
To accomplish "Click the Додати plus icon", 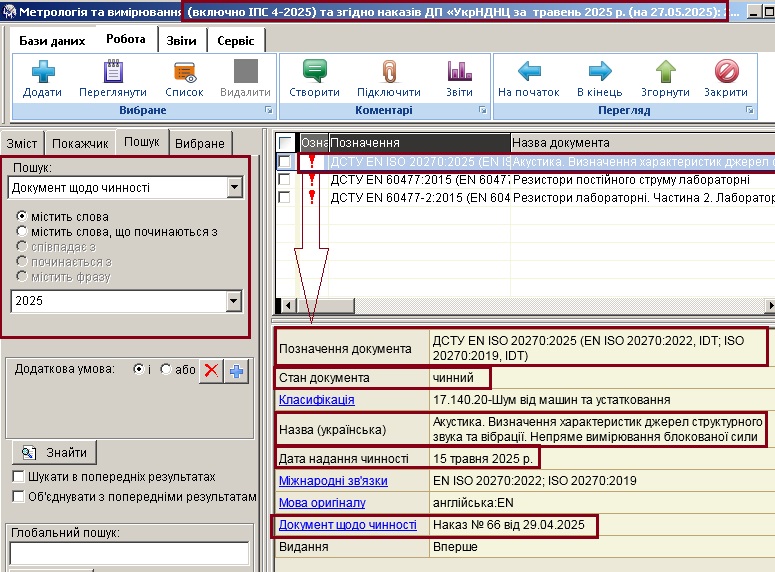I will click(42, 72).
